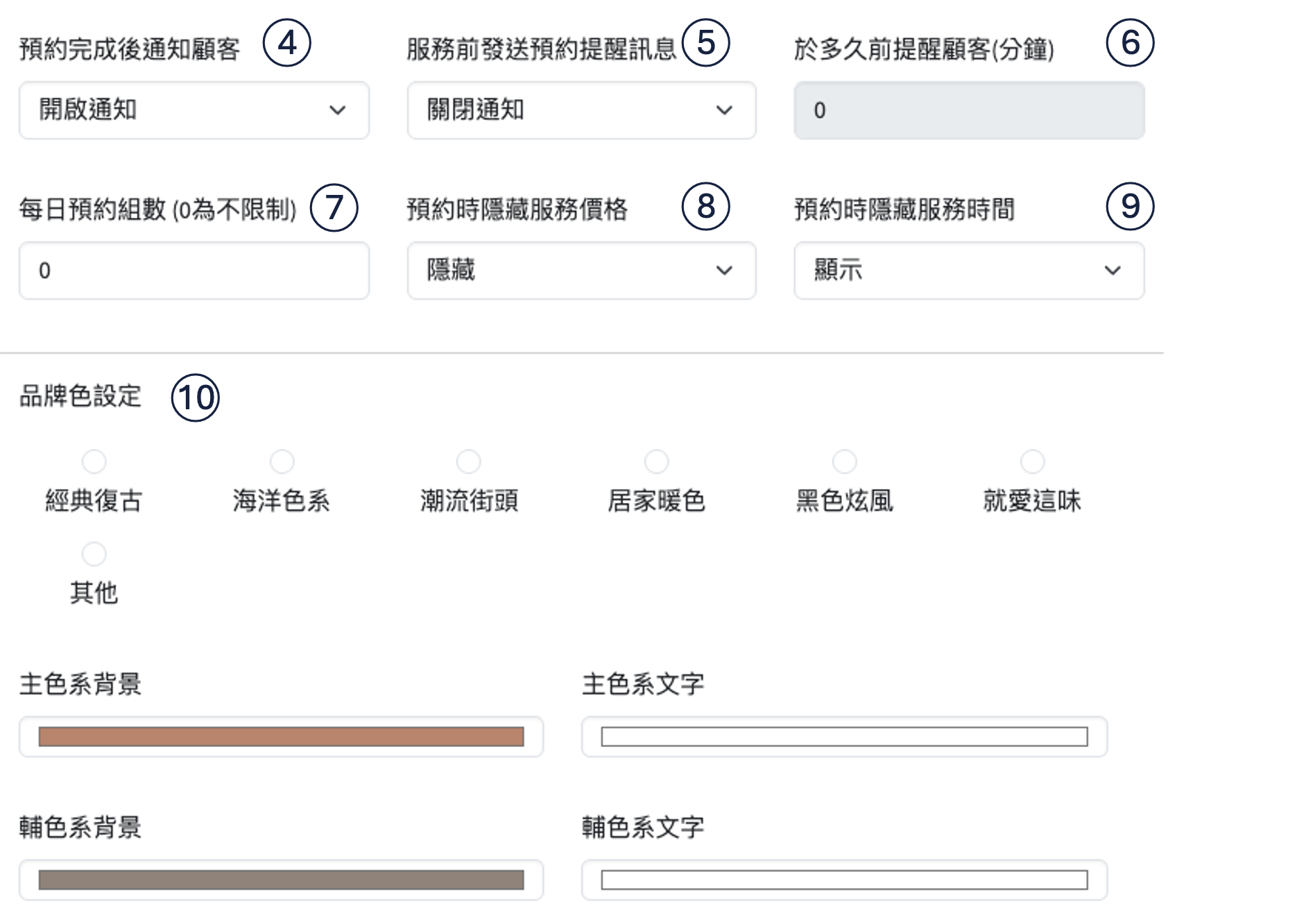Click the 於多久前提醒顧客 minutes field
This screenshot has width=1297, height=924.
pos(968,110)
